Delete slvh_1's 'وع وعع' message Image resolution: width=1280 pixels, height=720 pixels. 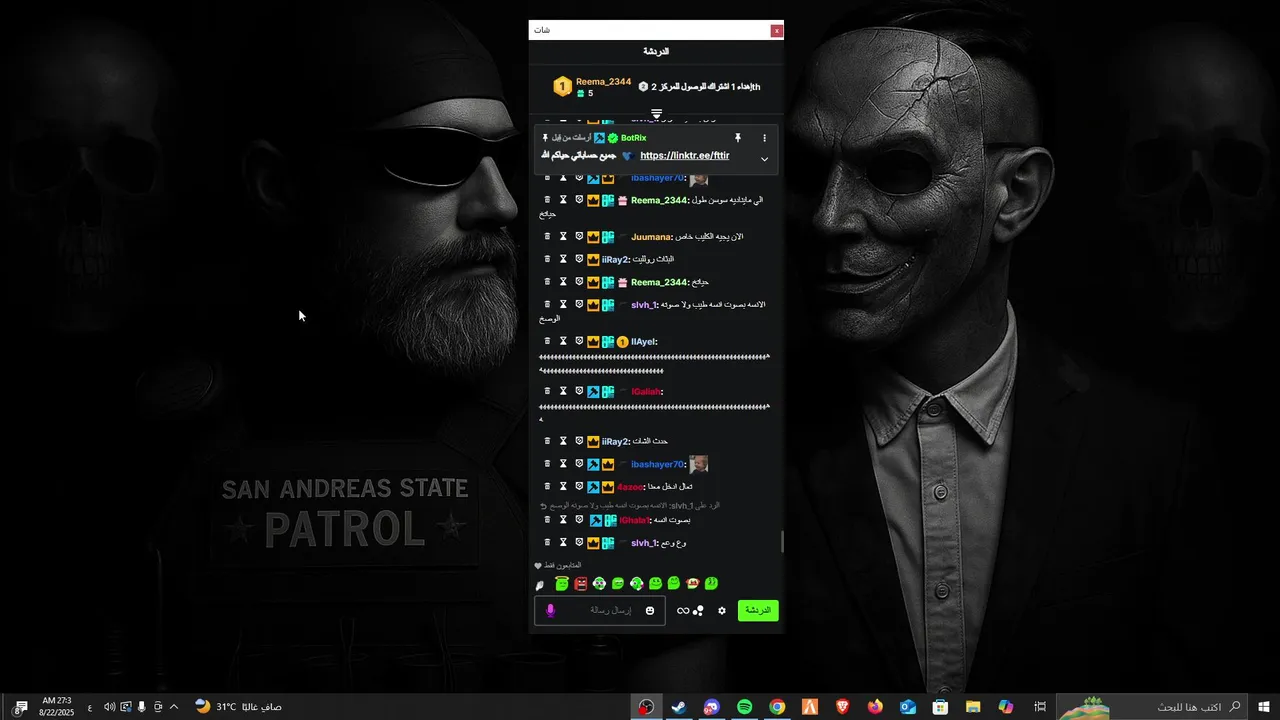click(547, 543)
